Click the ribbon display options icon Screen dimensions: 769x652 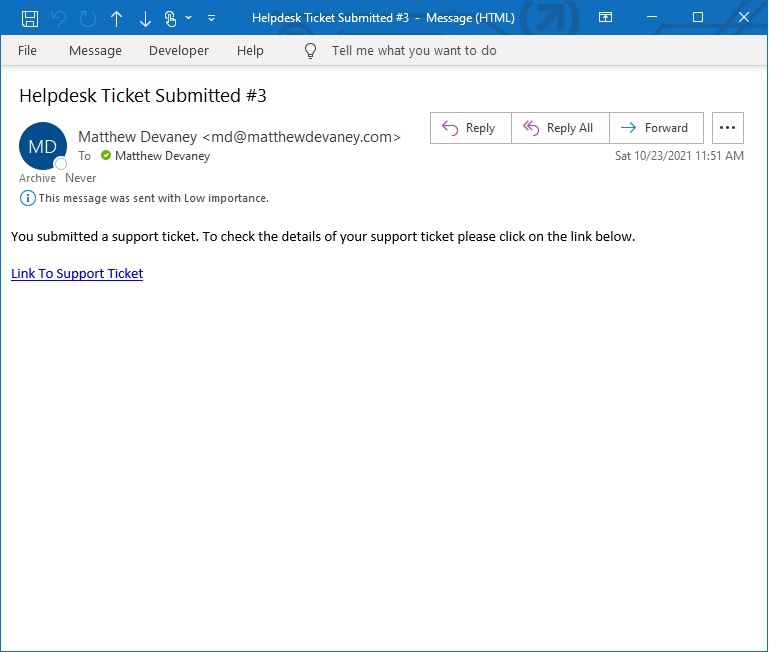tap(605, 18)
